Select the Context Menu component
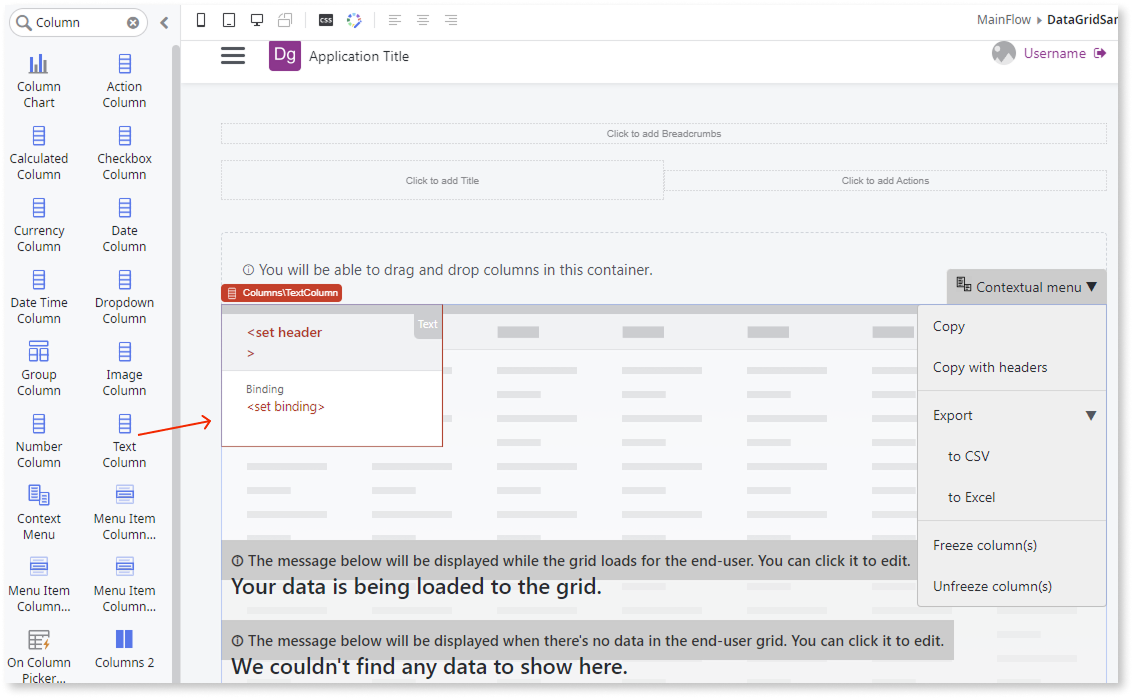1133x698 pixels. [39, 511]
